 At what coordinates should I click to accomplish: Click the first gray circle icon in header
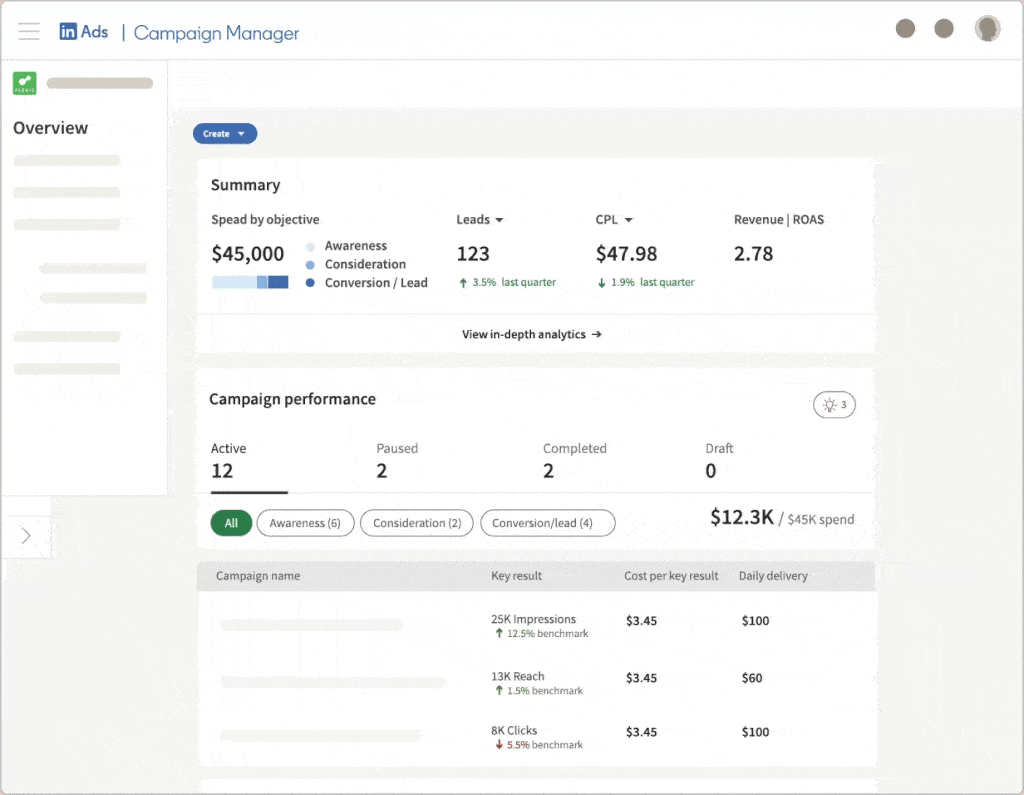(x=905, y=29)
